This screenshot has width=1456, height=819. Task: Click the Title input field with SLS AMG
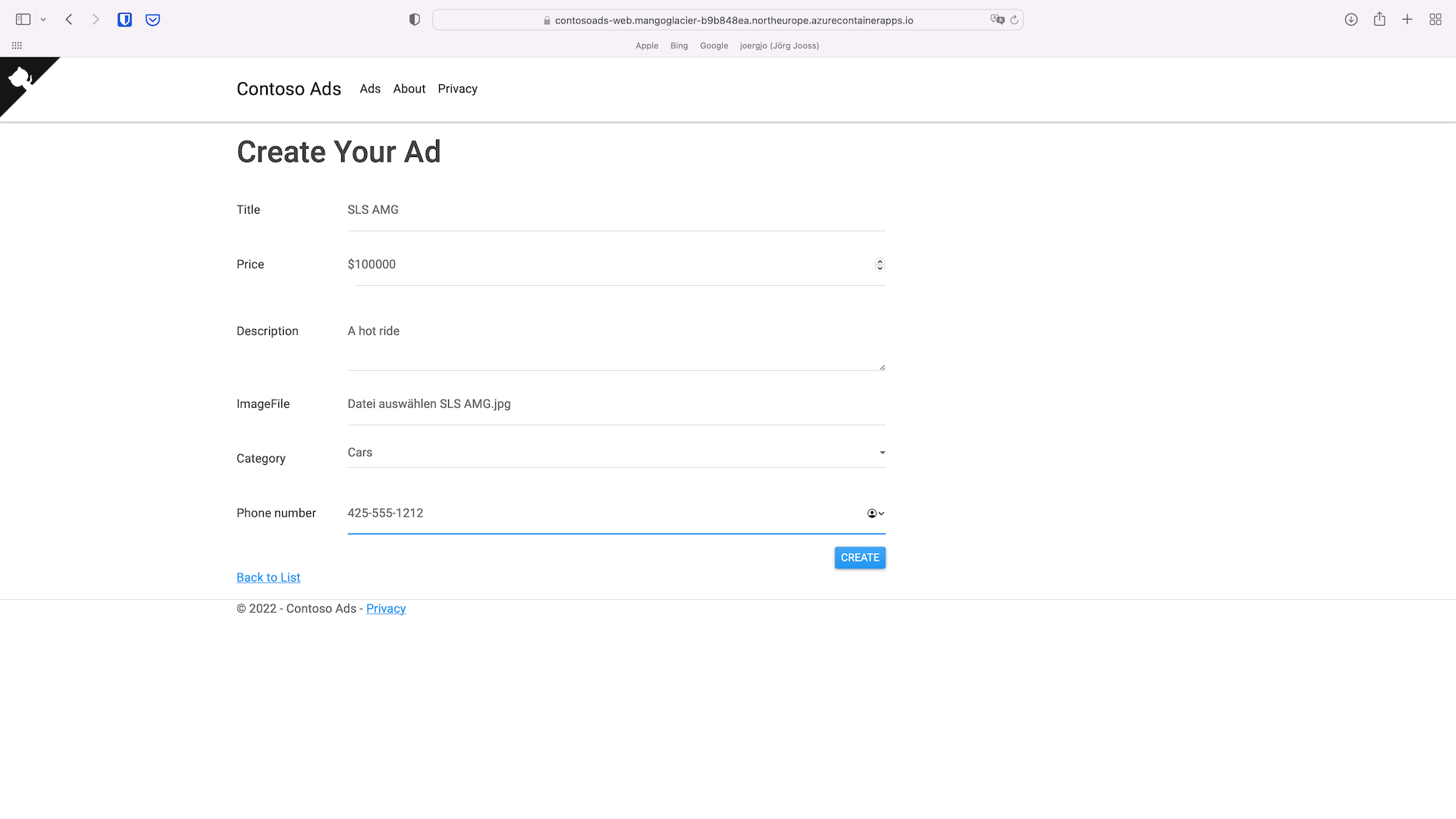click(616, 210)
